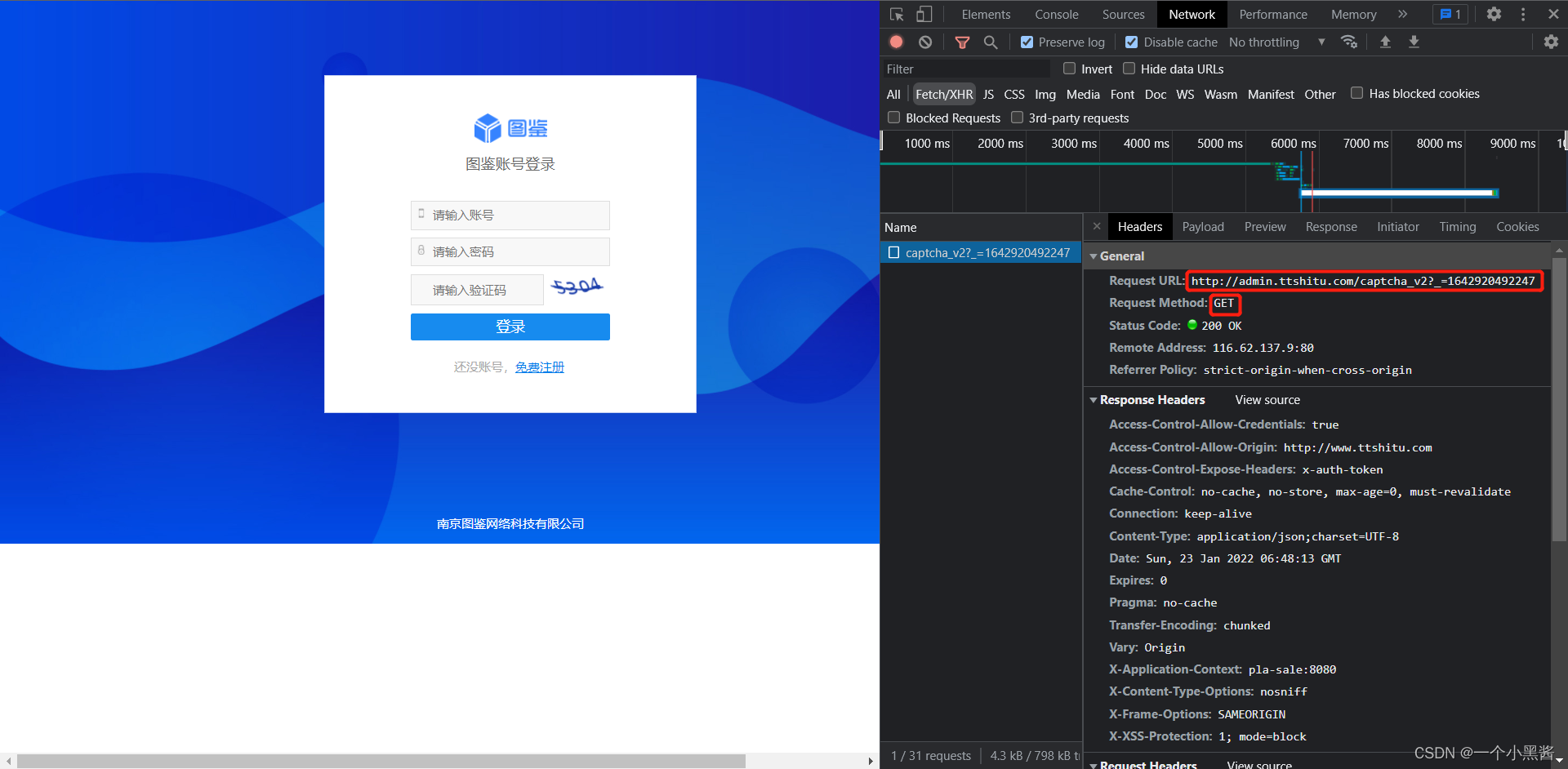Open the Payload tab
This screenshot has height=769, width=1568.
click(1202, 226)
